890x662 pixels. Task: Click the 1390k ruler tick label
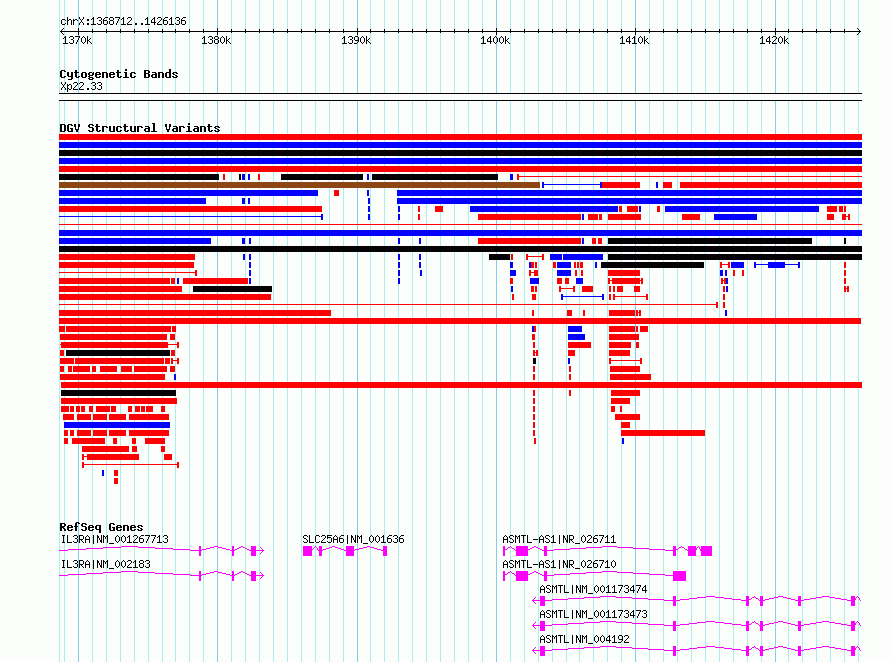click(356, 40)
